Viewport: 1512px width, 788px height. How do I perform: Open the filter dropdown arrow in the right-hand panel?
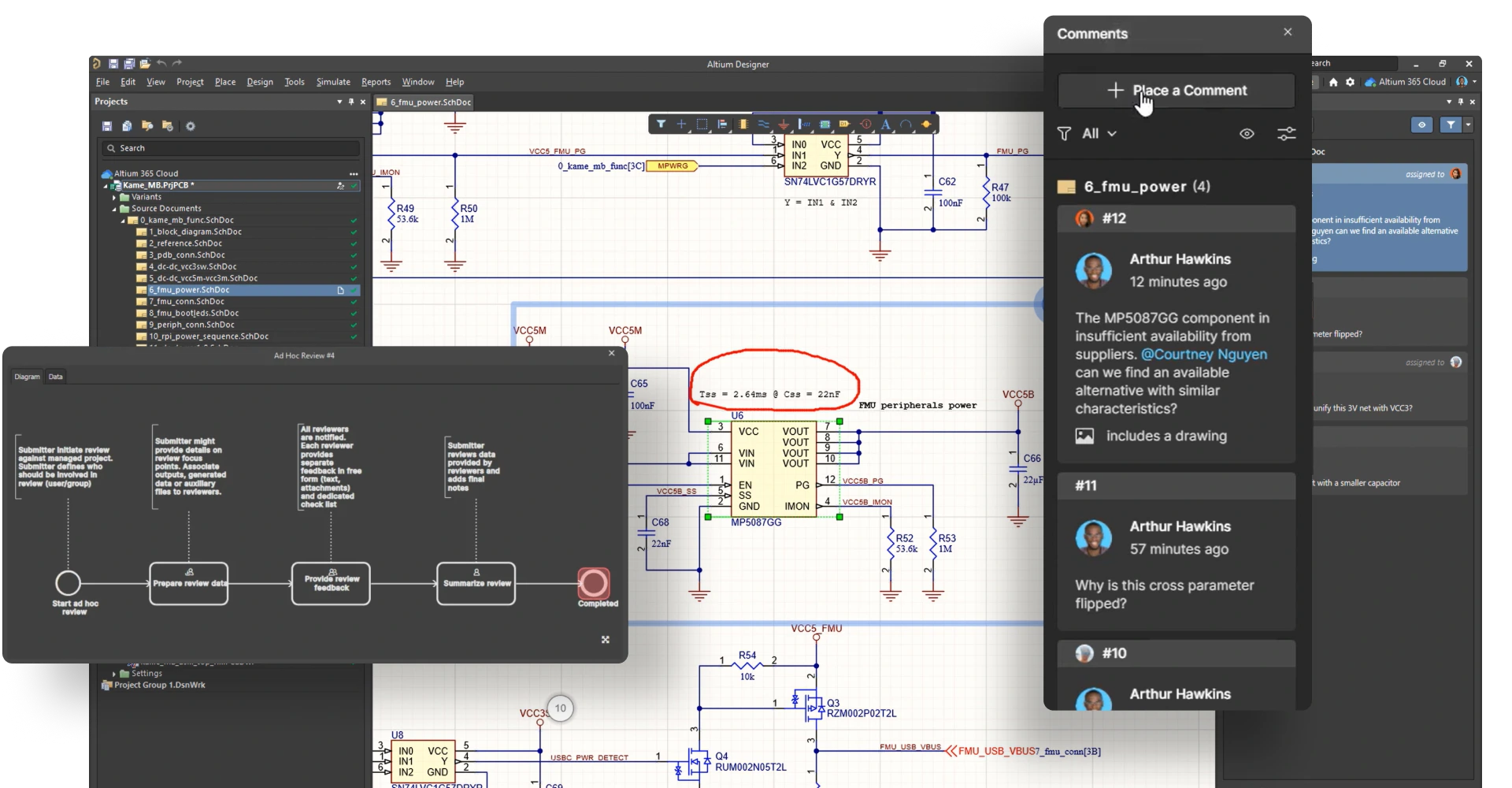[x=1468, y=125]
